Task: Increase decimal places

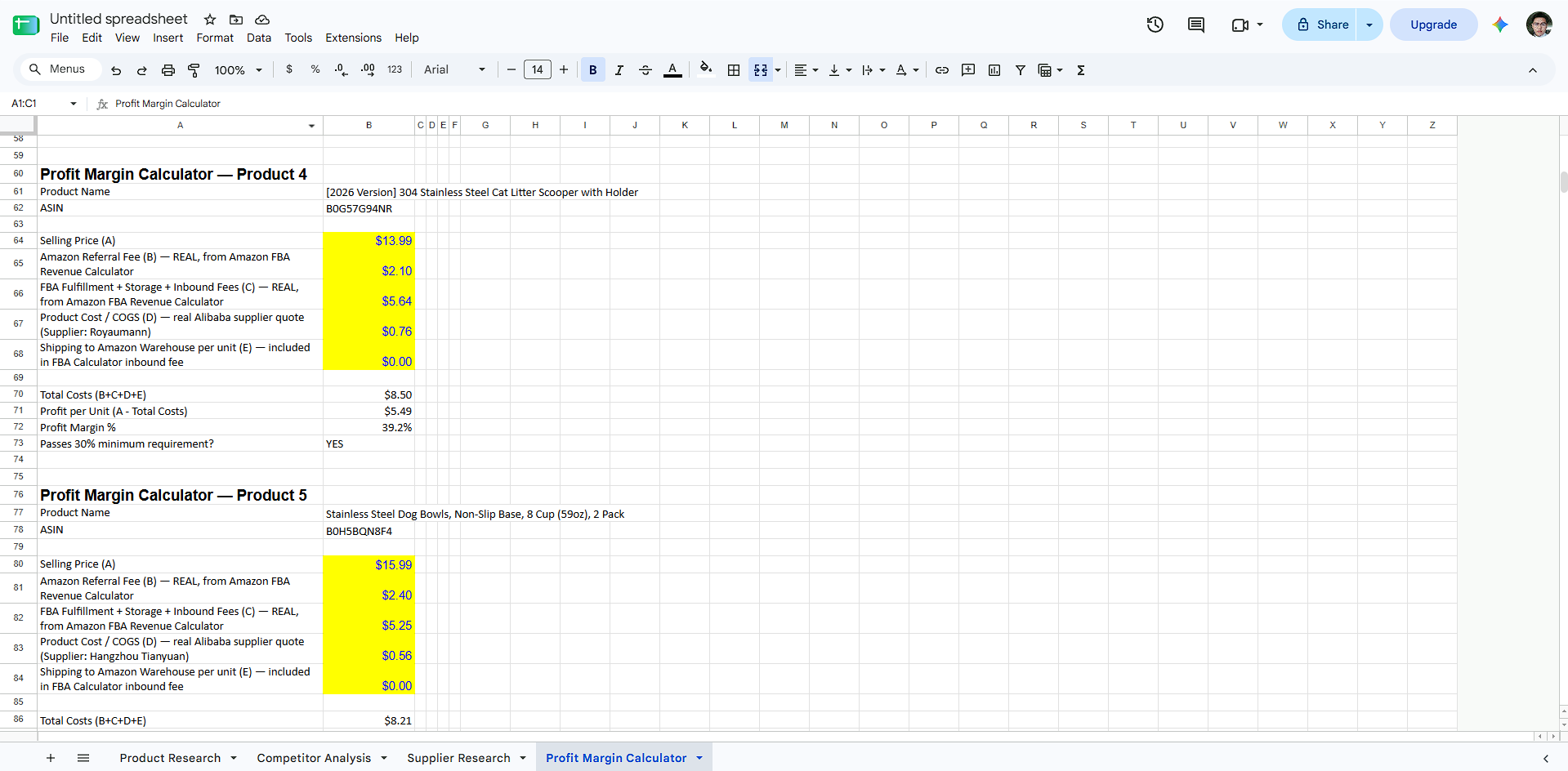Action: 368,70
